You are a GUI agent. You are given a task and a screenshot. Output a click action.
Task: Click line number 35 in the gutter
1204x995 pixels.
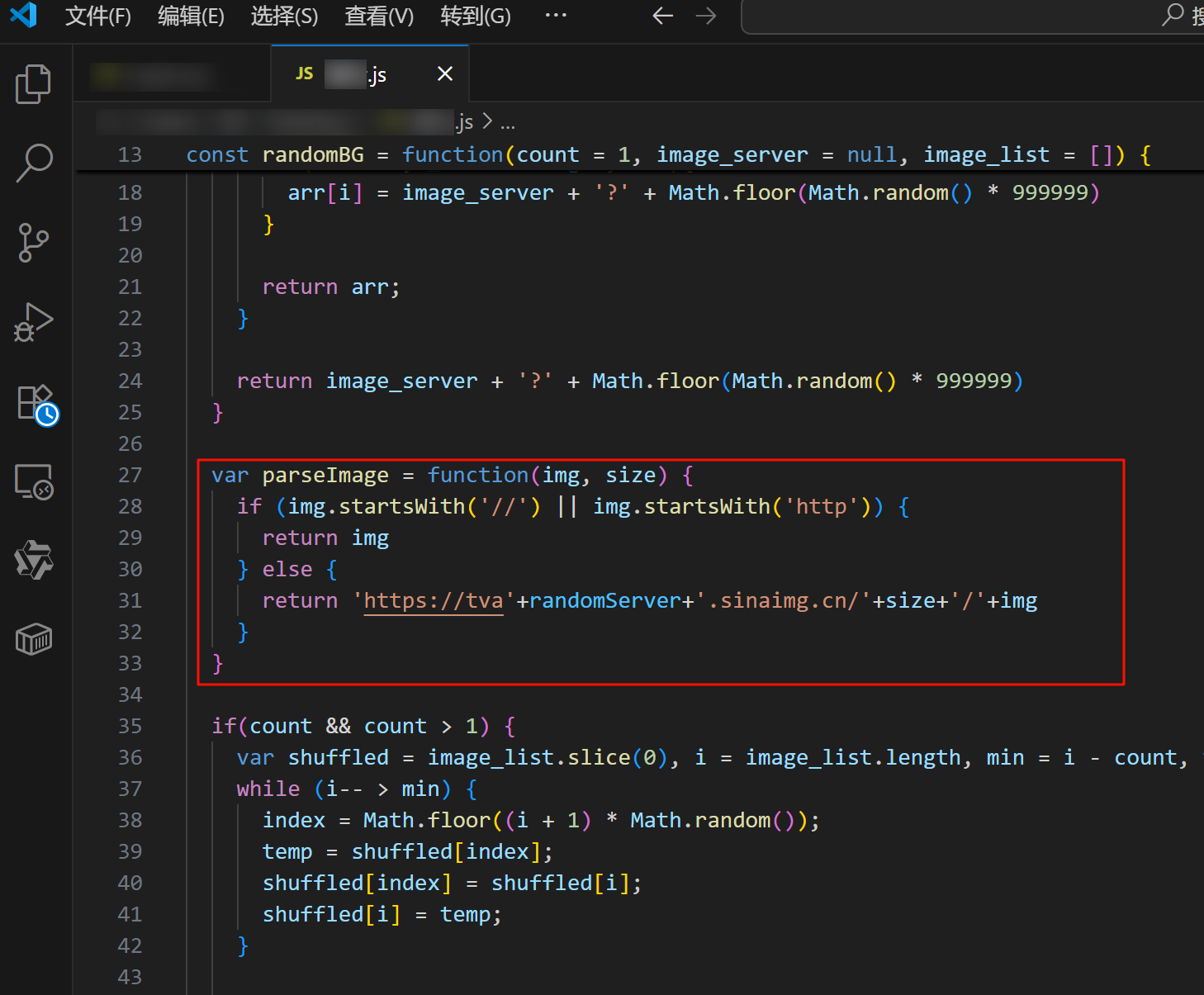130,726
